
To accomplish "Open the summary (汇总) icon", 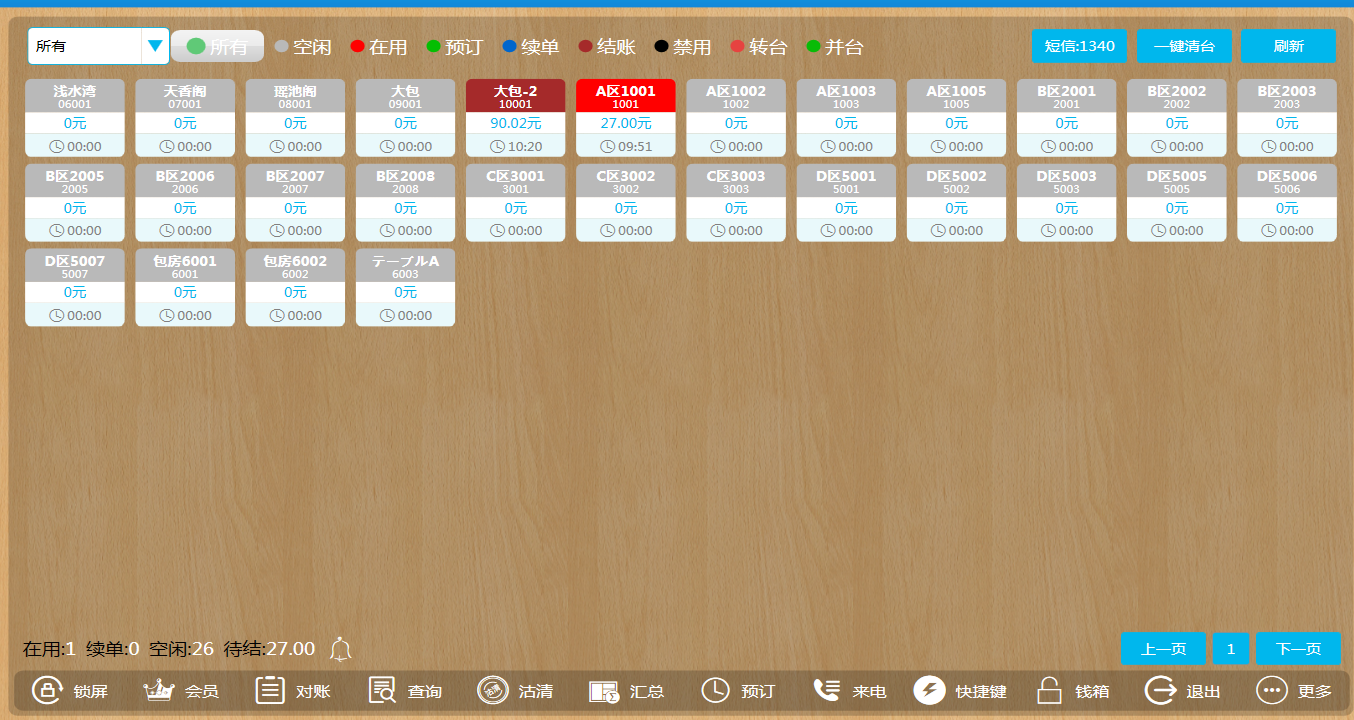I will (x=604, y=691).
